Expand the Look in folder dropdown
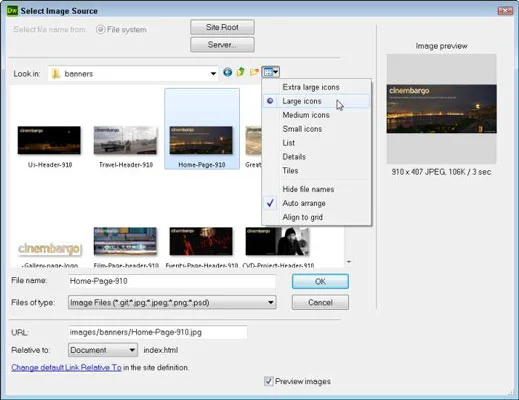This screenshot has width=519, height=400. [x=213, y=74]
